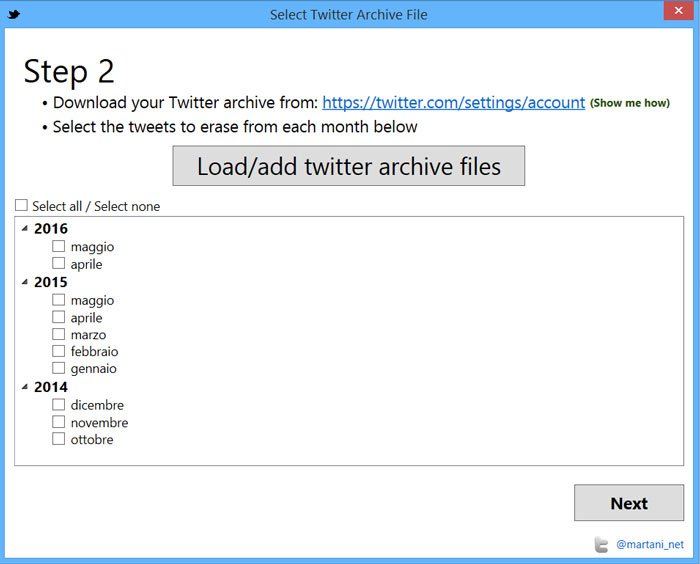Collapse the 2016 tree node arrow

coord(25,229)
